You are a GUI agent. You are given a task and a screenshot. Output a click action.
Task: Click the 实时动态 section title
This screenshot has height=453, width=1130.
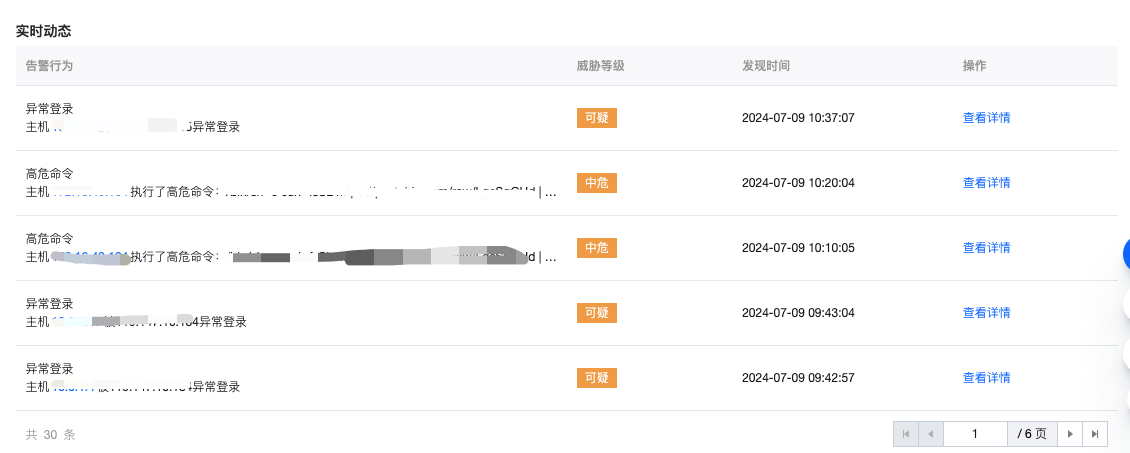coord(43,31)
